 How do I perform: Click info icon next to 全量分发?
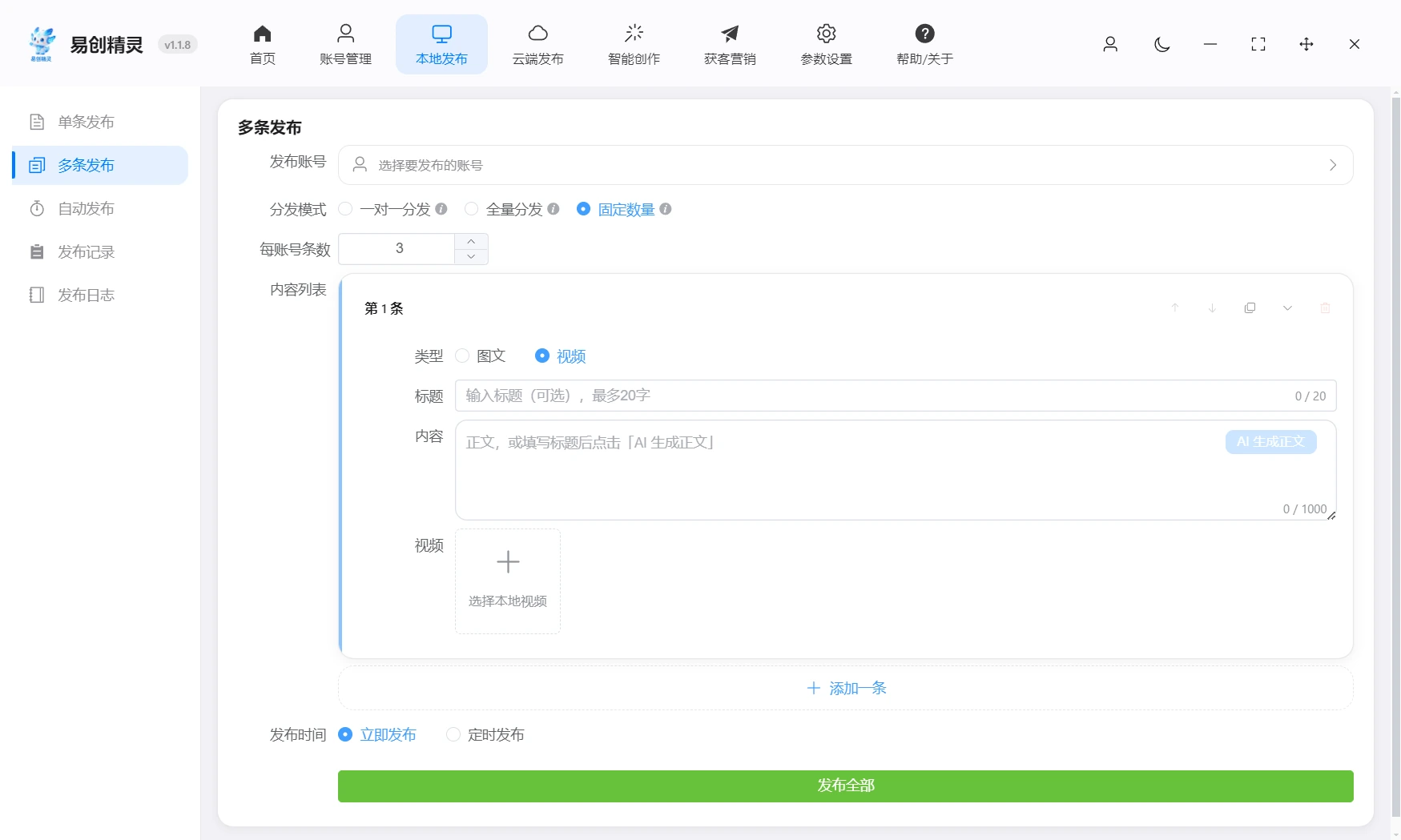[x=554, y=209]
